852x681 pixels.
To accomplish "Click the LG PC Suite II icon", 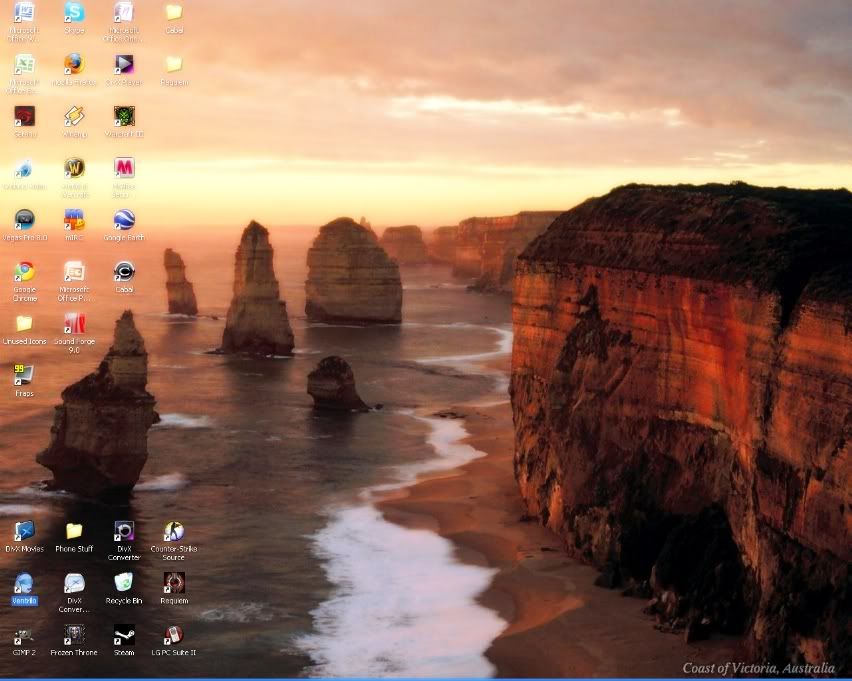I will click(174, 635).
